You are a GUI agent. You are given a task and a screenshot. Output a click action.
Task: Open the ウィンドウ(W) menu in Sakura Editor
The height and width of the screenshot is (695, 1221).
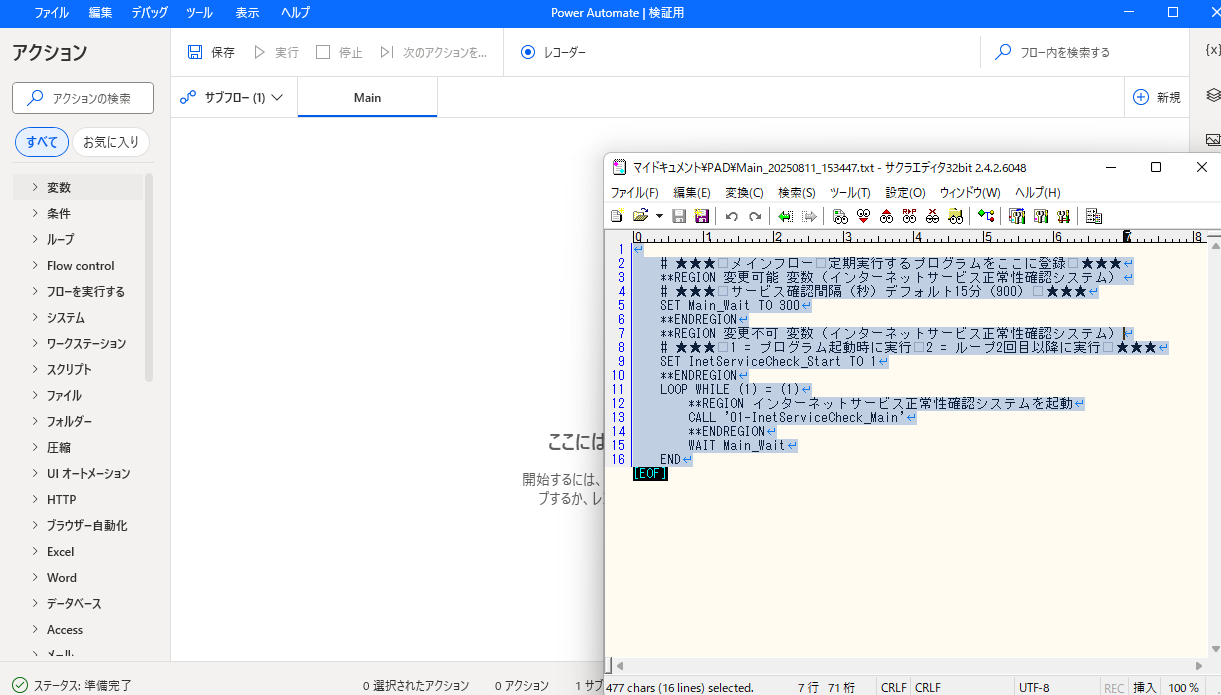tap(970, 192)
